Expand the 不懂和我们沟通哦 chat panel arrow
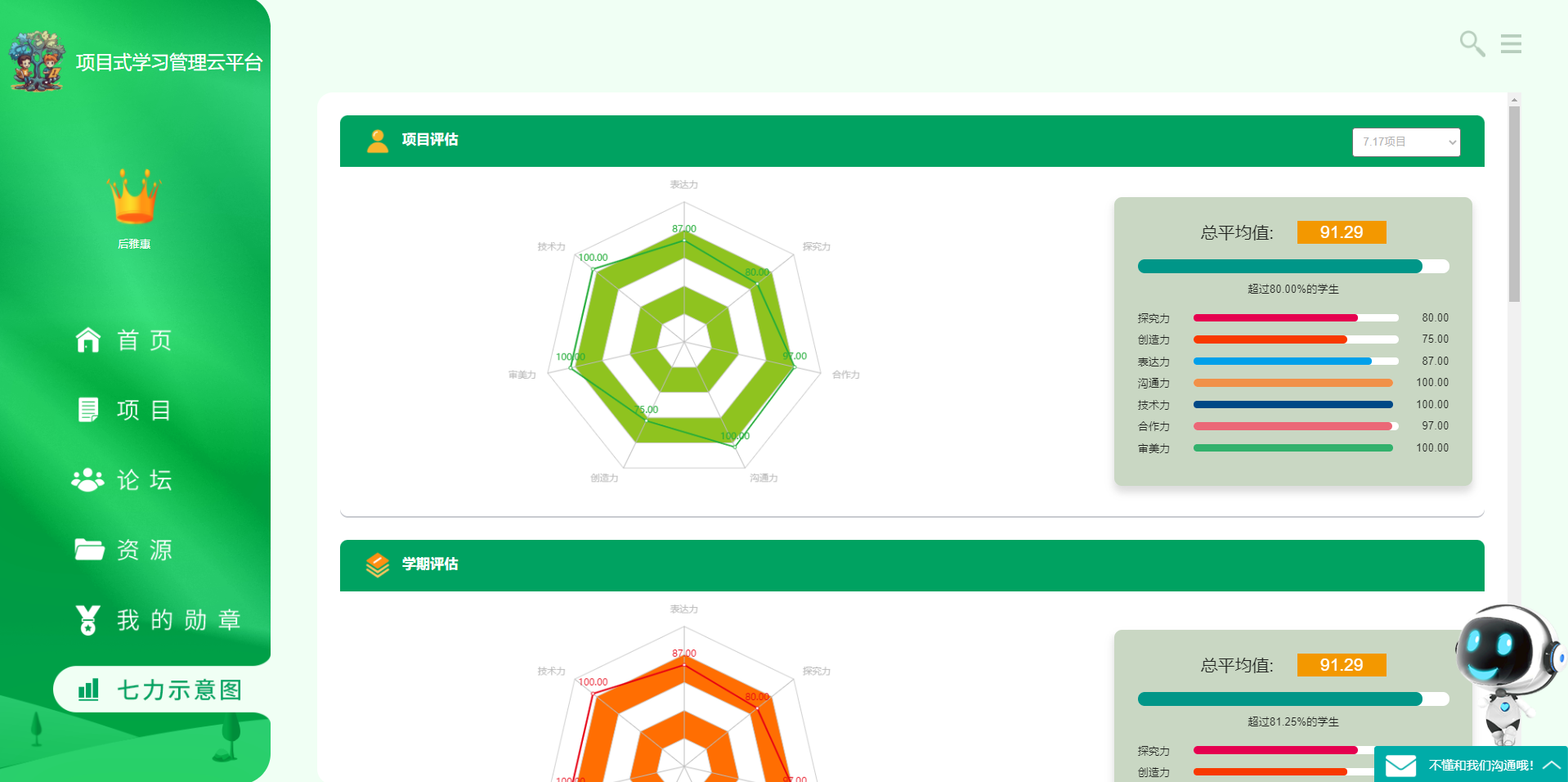1568x782 pixels. [1551, 766]
